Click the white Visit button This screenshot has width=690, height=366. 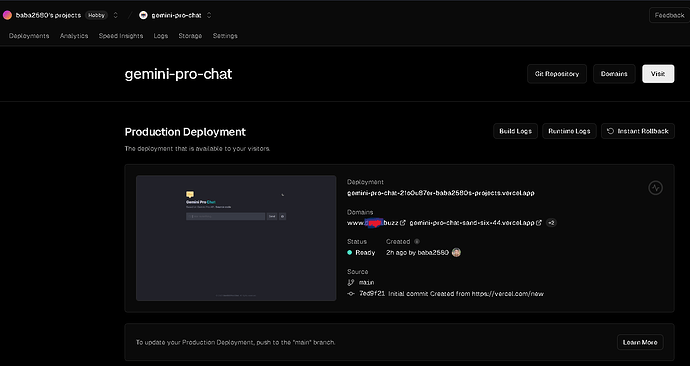(658, 74)
